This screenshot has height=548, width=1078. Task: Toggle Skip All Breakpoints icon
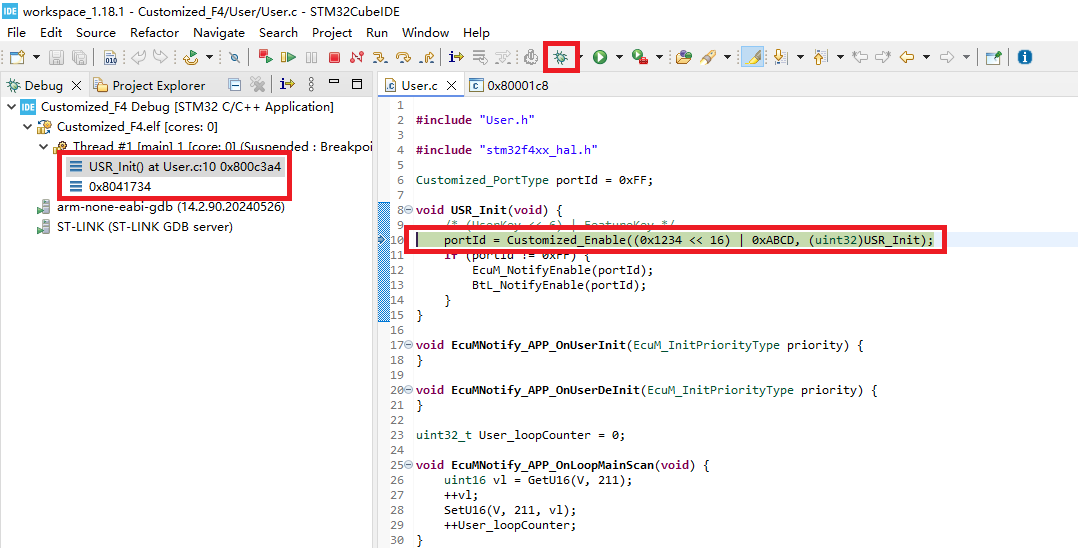pos(234,57)
